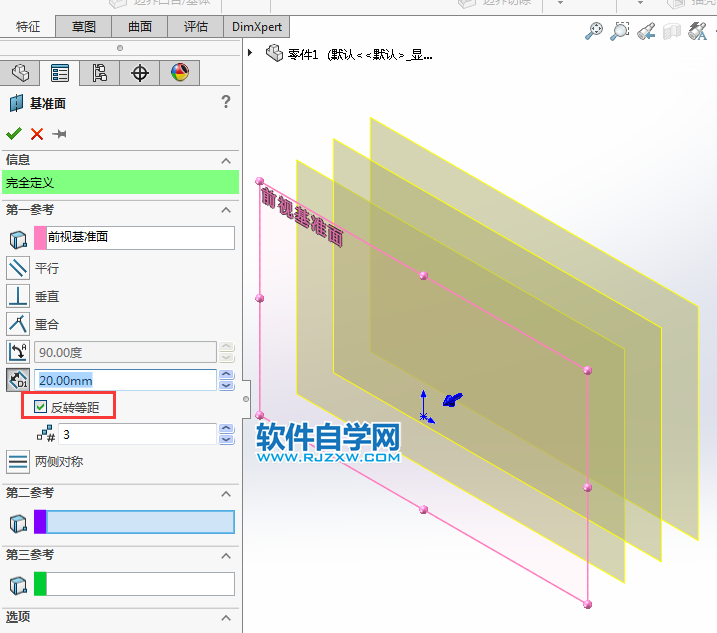Click the pushpin keep-visible icon
This screenshot has width=717, height=633.
pyautogui.click(x=59, y=134)
